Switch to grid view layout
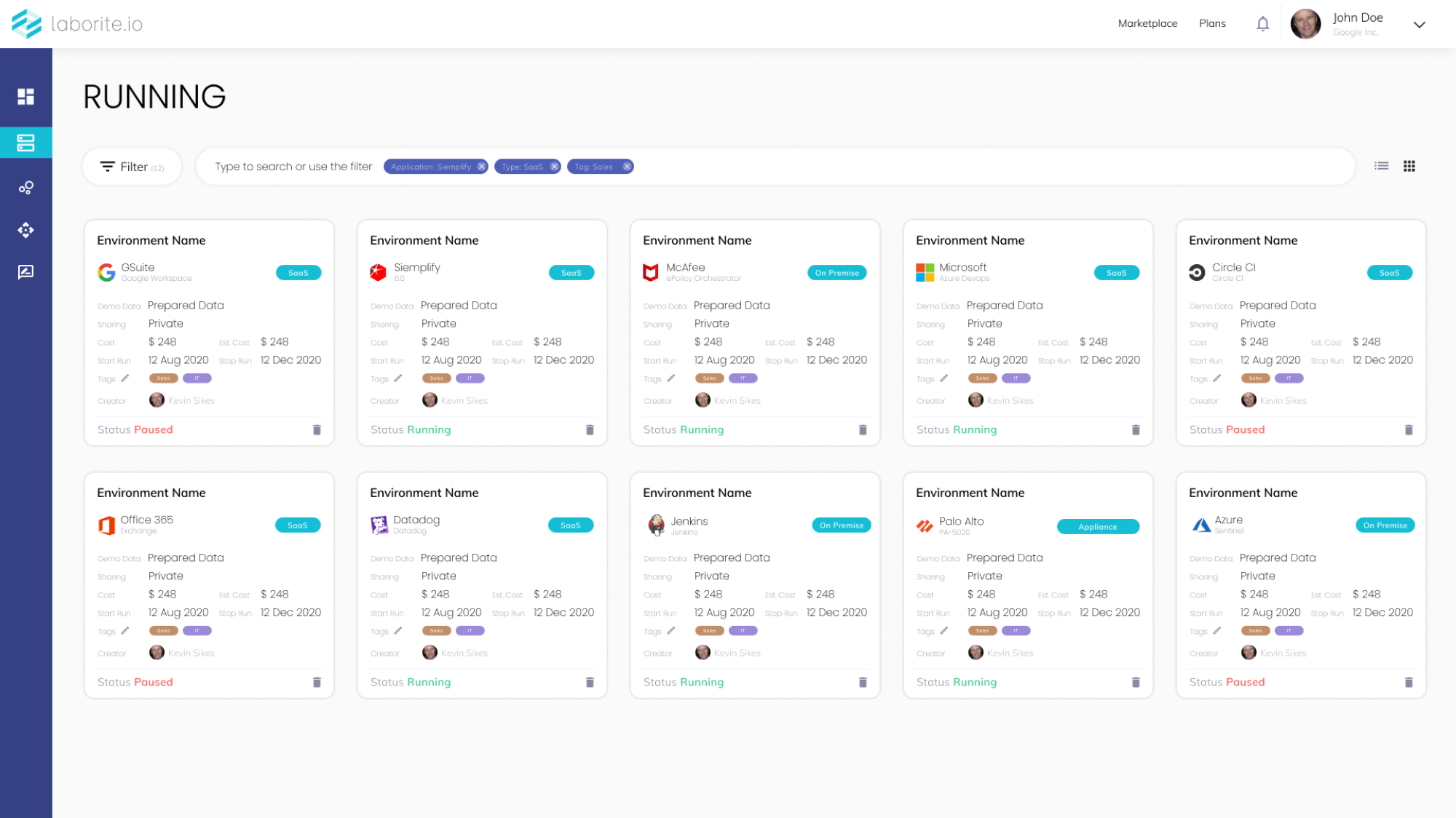 tap(1409, 167)
